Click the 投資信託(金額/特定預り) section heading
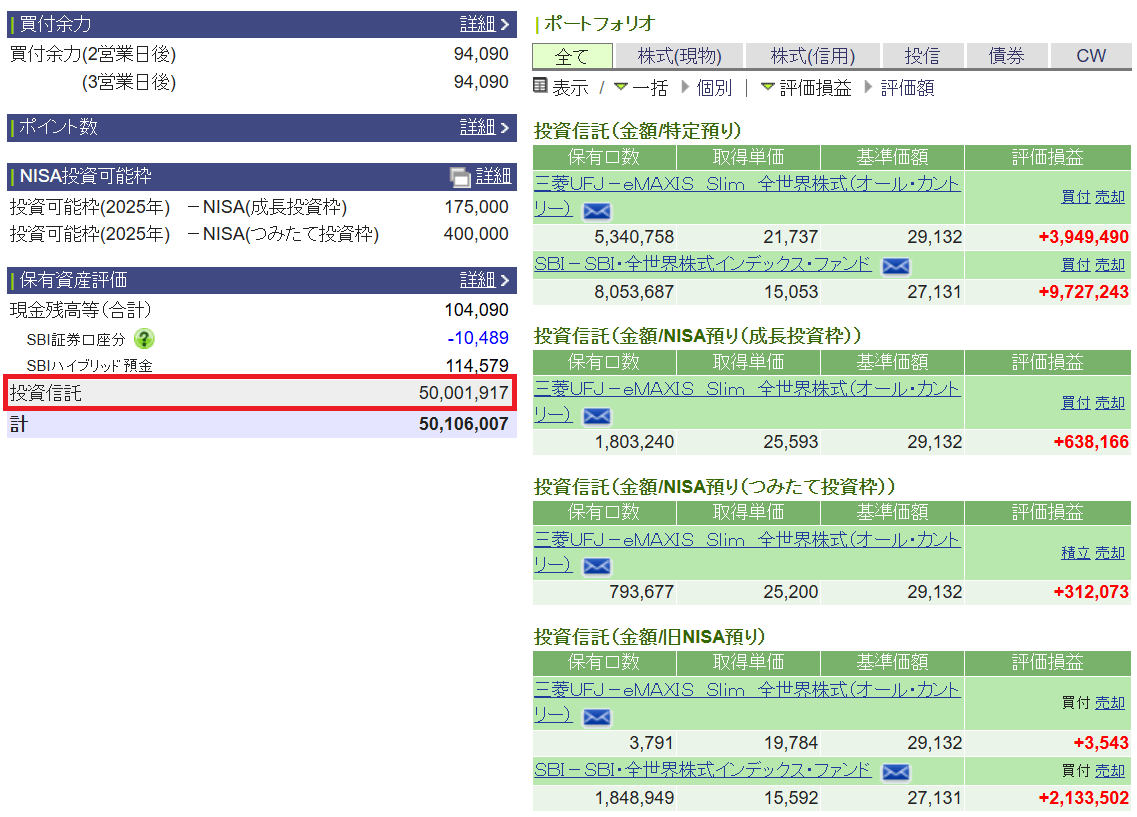Viewport: 1137px width, 817px height. pyautogui.click(x=638, y=131)
